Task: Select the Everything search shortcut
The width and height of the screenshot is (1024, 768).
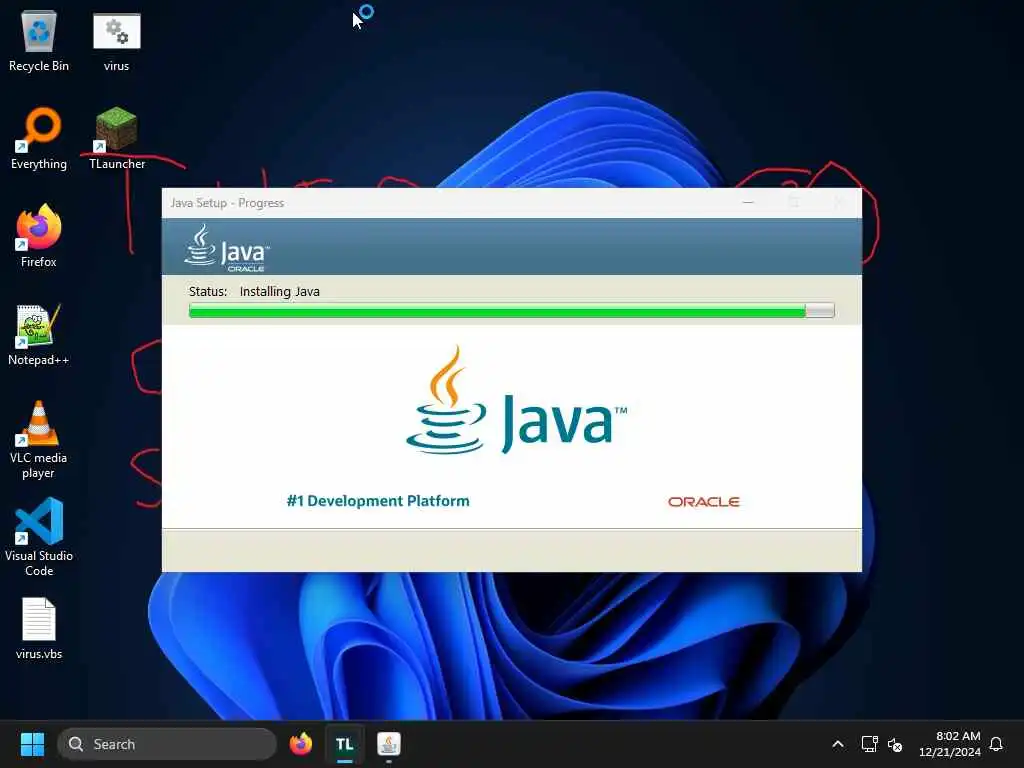Action: 39,139
